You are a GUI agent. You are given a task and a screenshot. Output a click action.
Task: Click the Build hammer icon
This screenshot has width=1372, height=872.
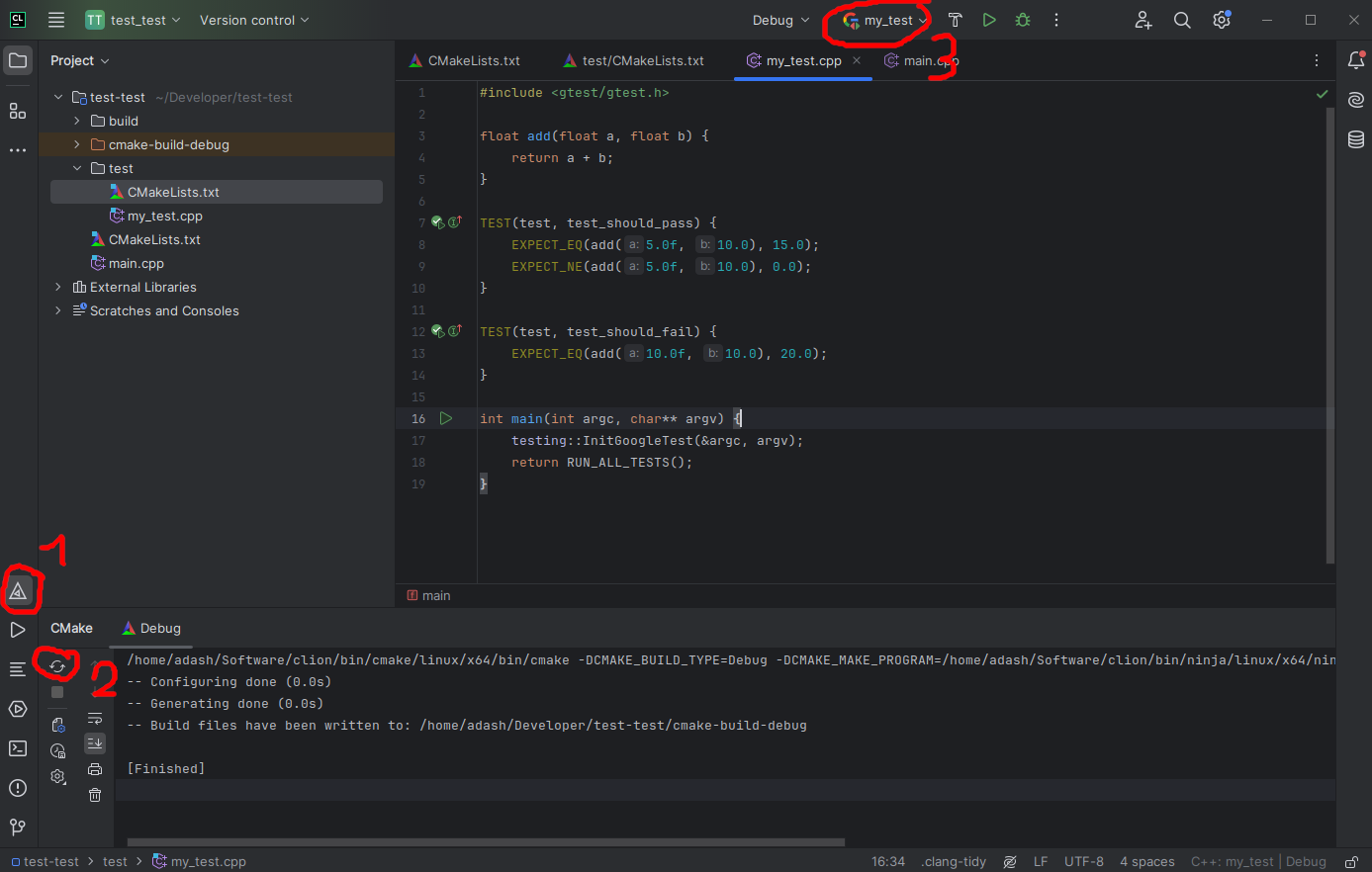coord(955,20)
